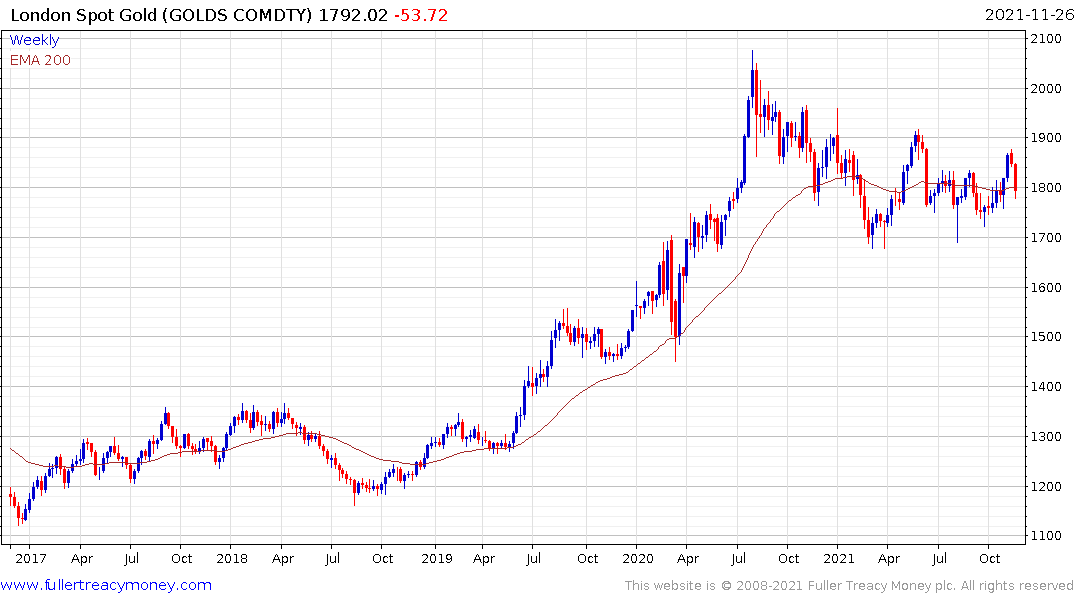Click the 1500 price axis label
This screenshot has width=1075, height=600.
[1046, 337]
